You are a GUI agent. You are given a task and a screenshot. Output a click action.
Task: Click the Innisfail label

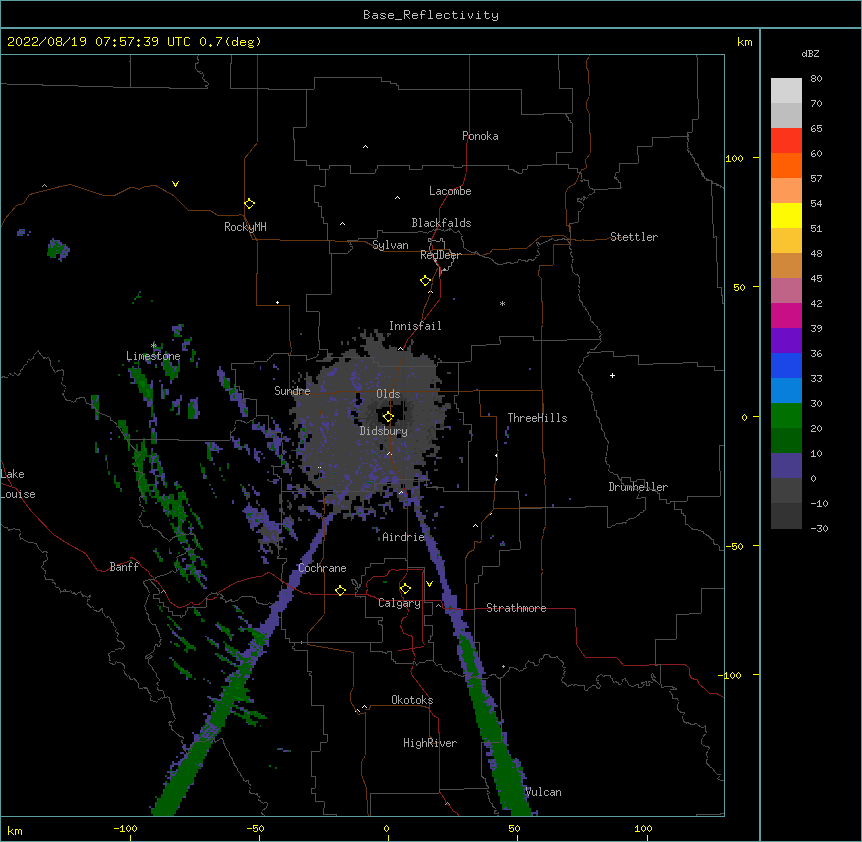415,326
